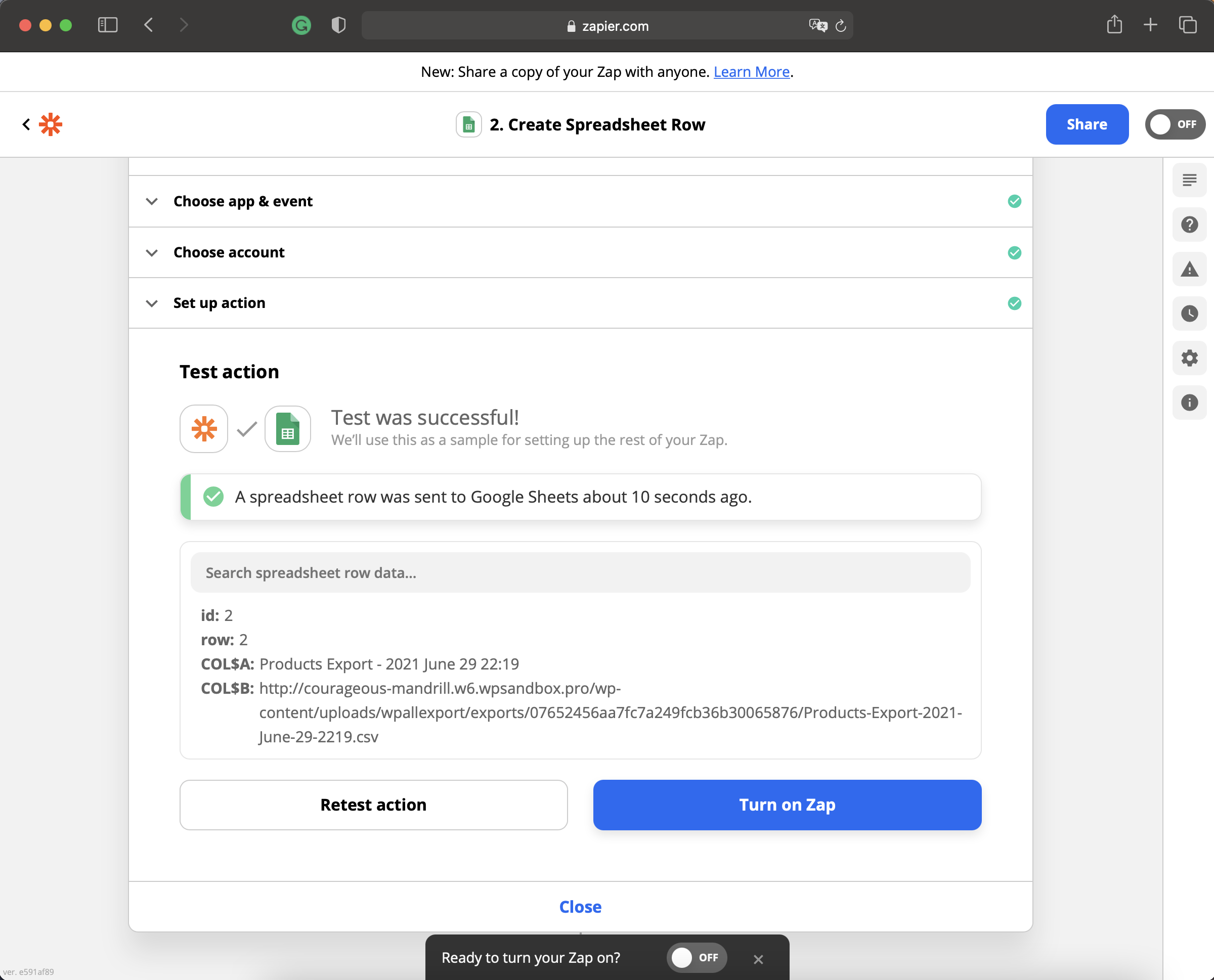Click the Zapier orange asterisk logo

coord(50,124)
